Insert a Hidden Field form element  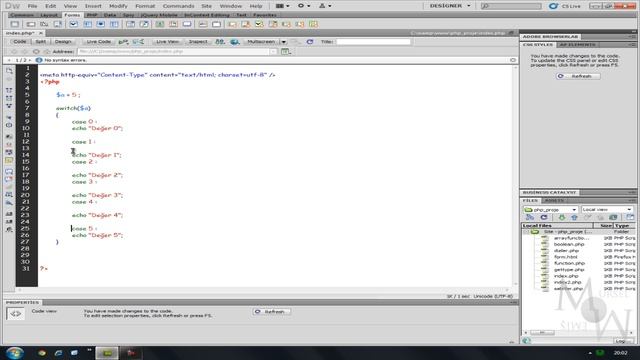pos(44,24)
